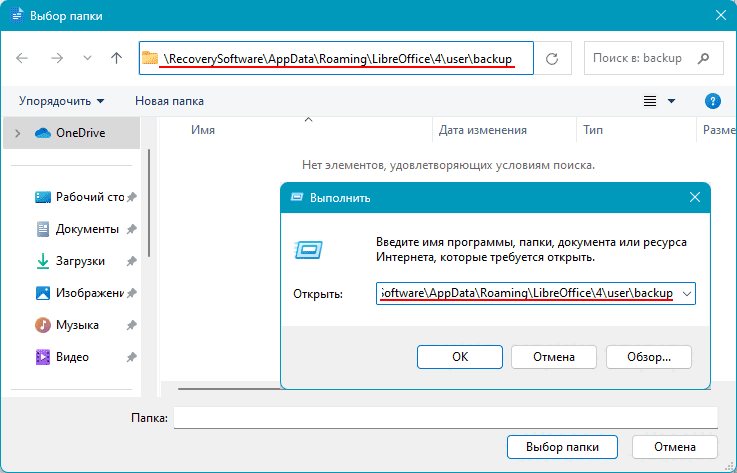Click the pin icon beside Музыка
Viewport: 737px width, 473px height.
point(132,325)
